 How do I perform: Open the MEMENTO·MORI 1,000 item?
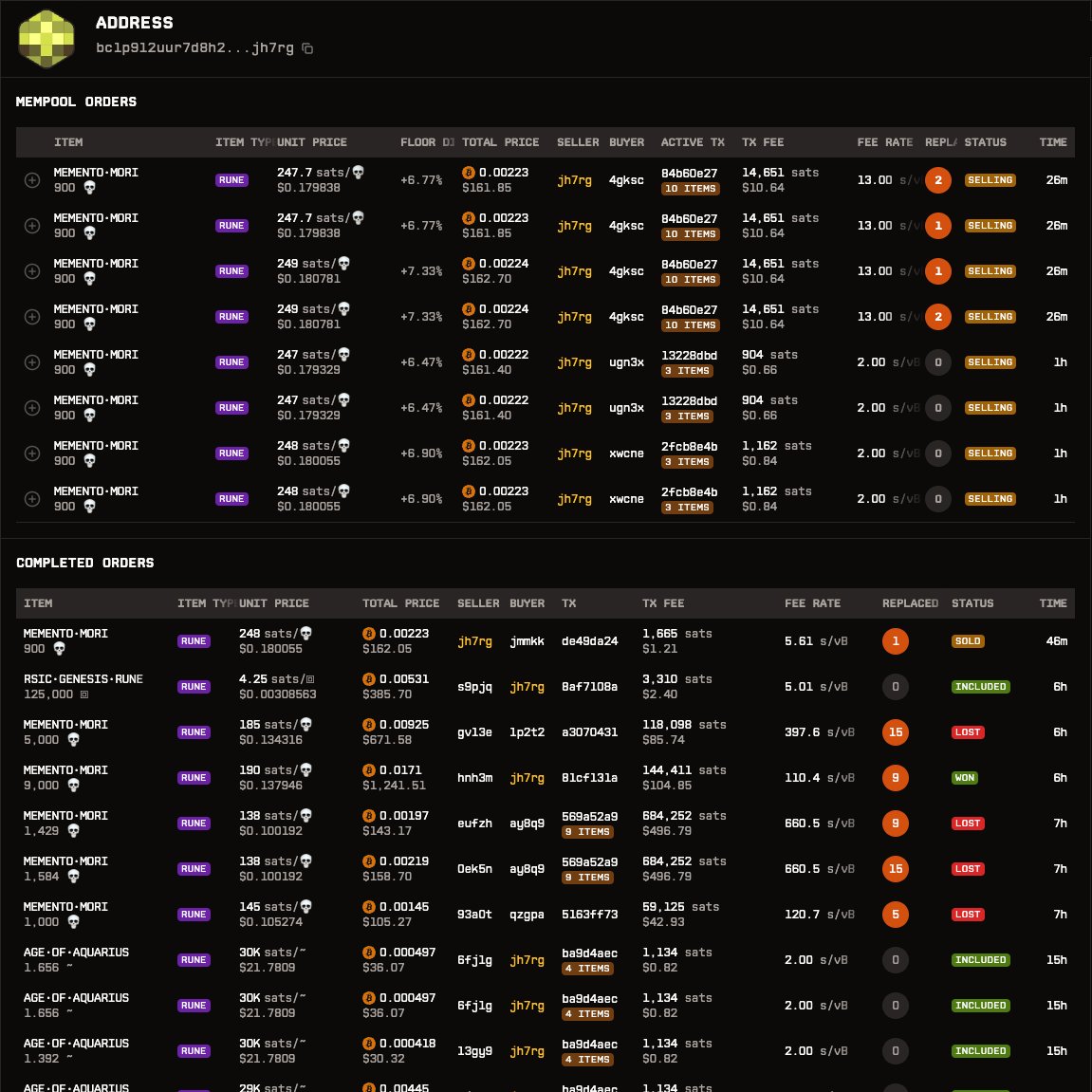[x=65, y=907]
